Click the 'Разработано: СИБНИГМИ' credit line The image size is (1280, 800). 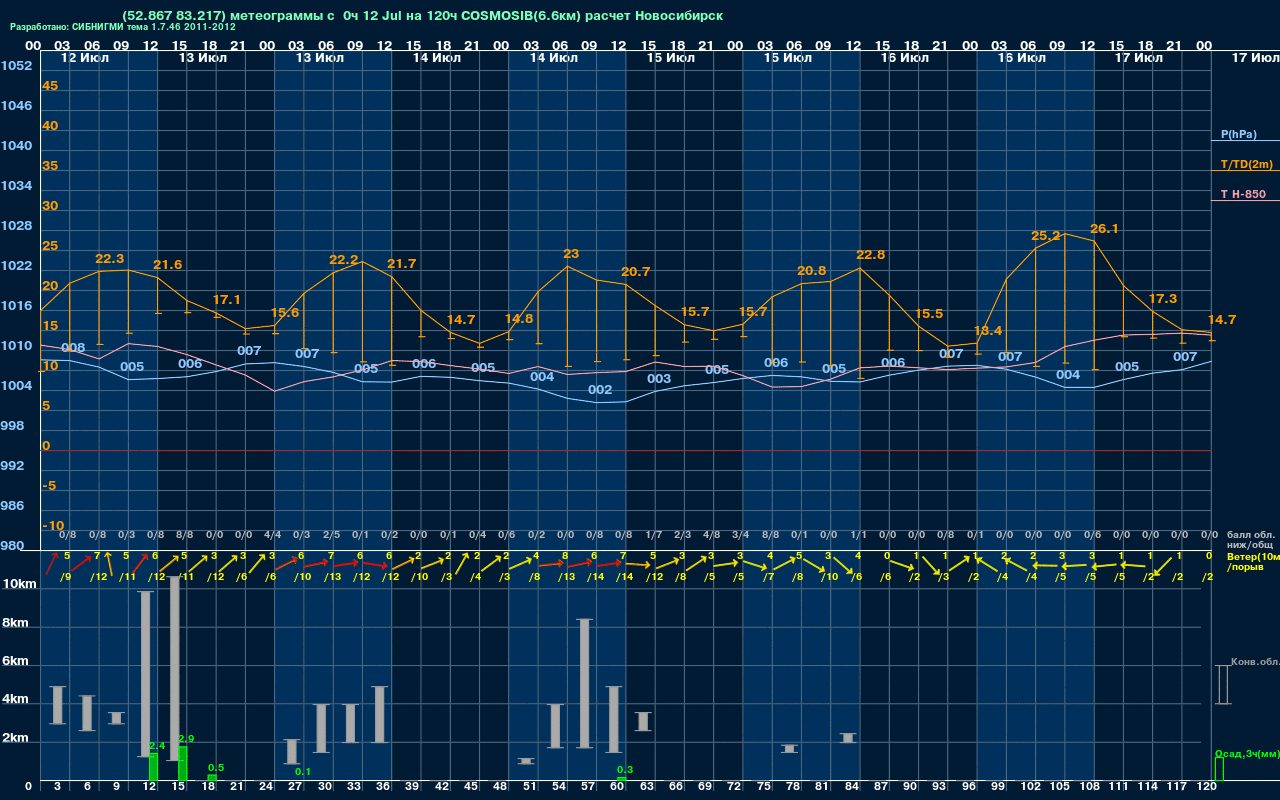[123, 27]
